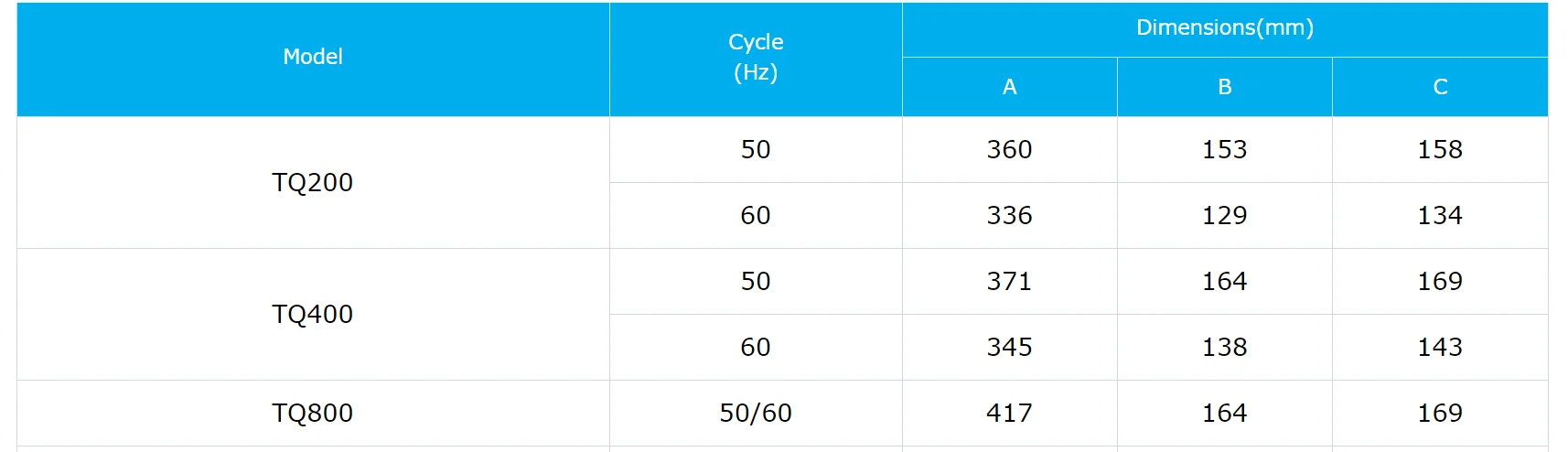
Task: Click the 336 dimension cell
Action: coord(1009,215)
